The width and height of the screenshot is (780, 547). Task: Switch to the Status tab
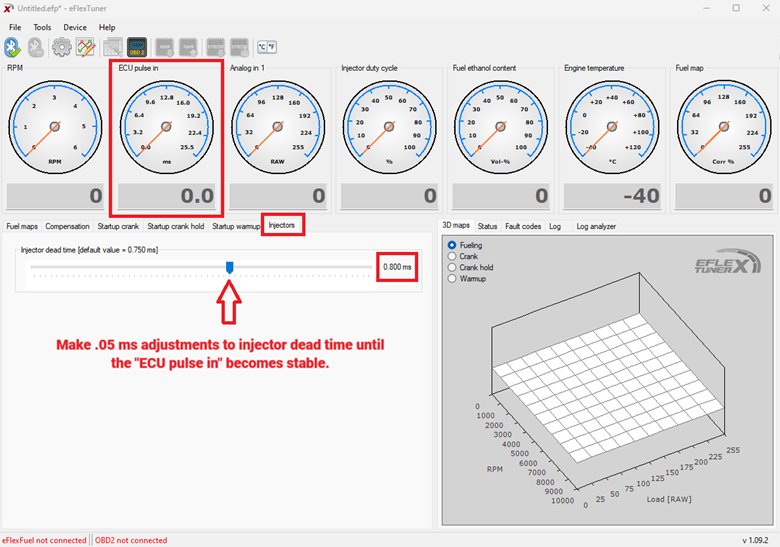pyautogui.click(x=488, y=226)
